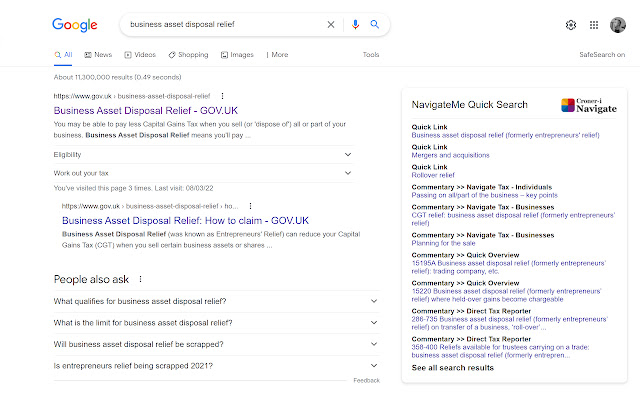Open 358-400 Reliefs available for trustees link
This screenshot has width=640, height=400.
click(x=500, y=351)
